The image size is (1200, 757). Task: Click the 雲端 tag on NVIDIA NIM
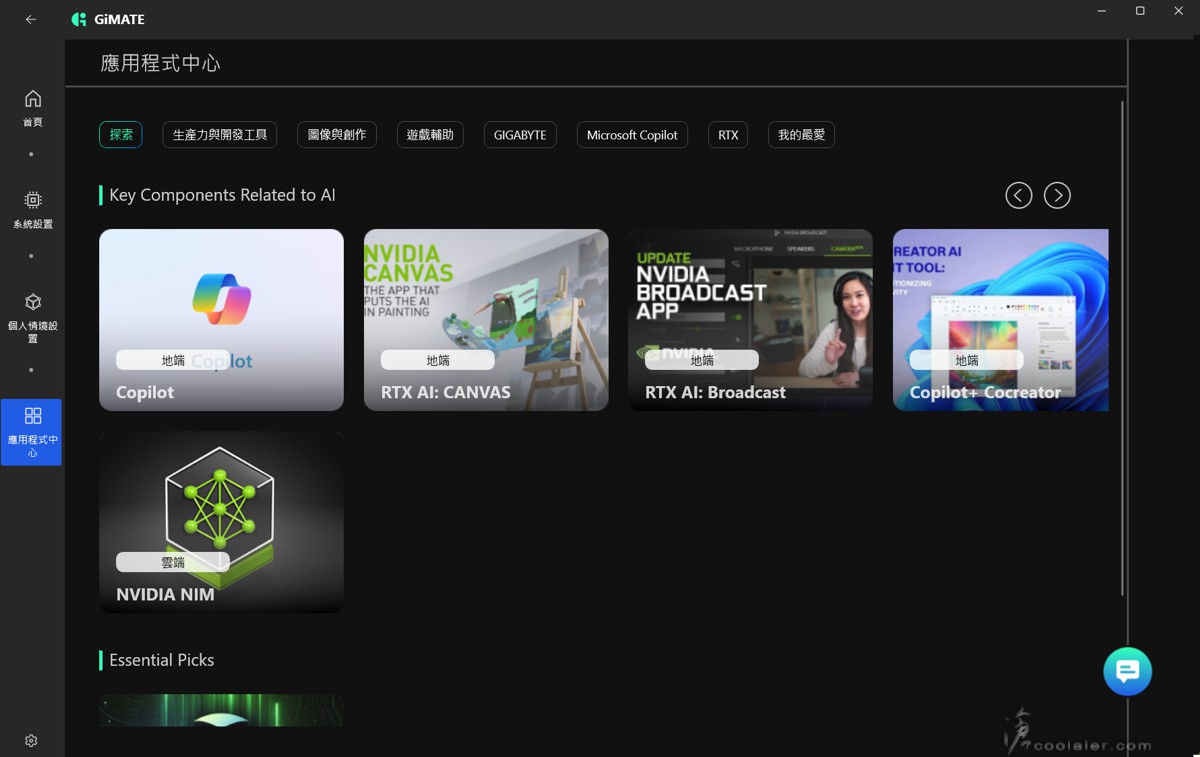(x=173, y=562)
